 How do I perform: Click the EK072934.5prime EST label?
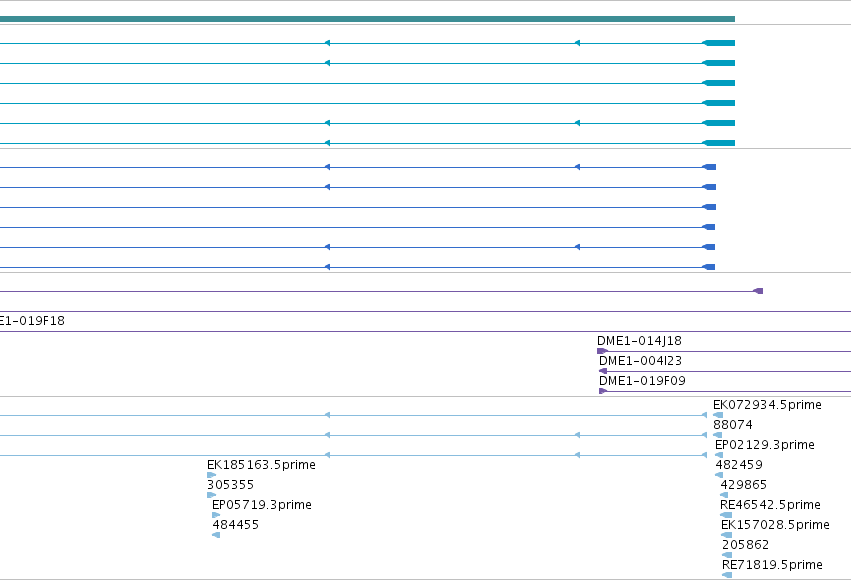coord(767,405)
